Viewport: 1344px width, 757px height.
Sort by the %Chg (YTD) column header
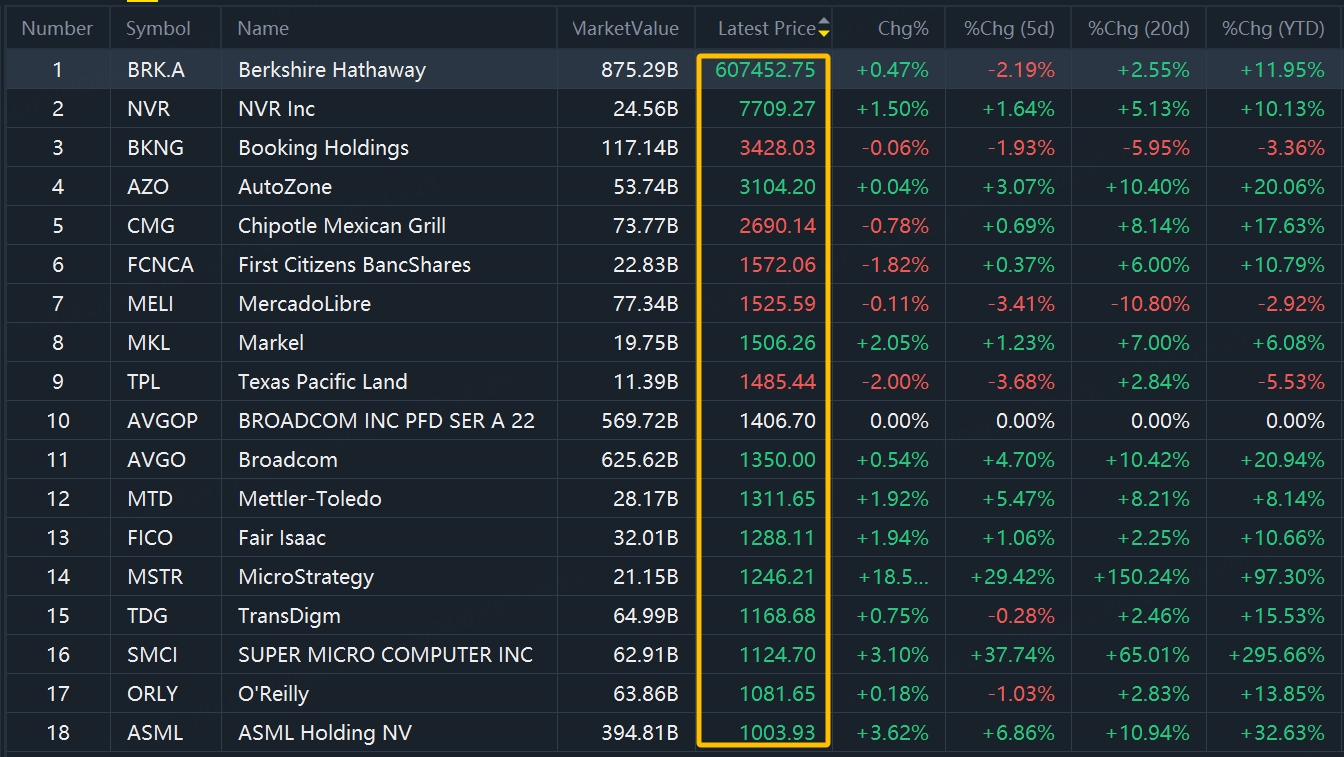pyautogui.click(x=1273, y=29)
